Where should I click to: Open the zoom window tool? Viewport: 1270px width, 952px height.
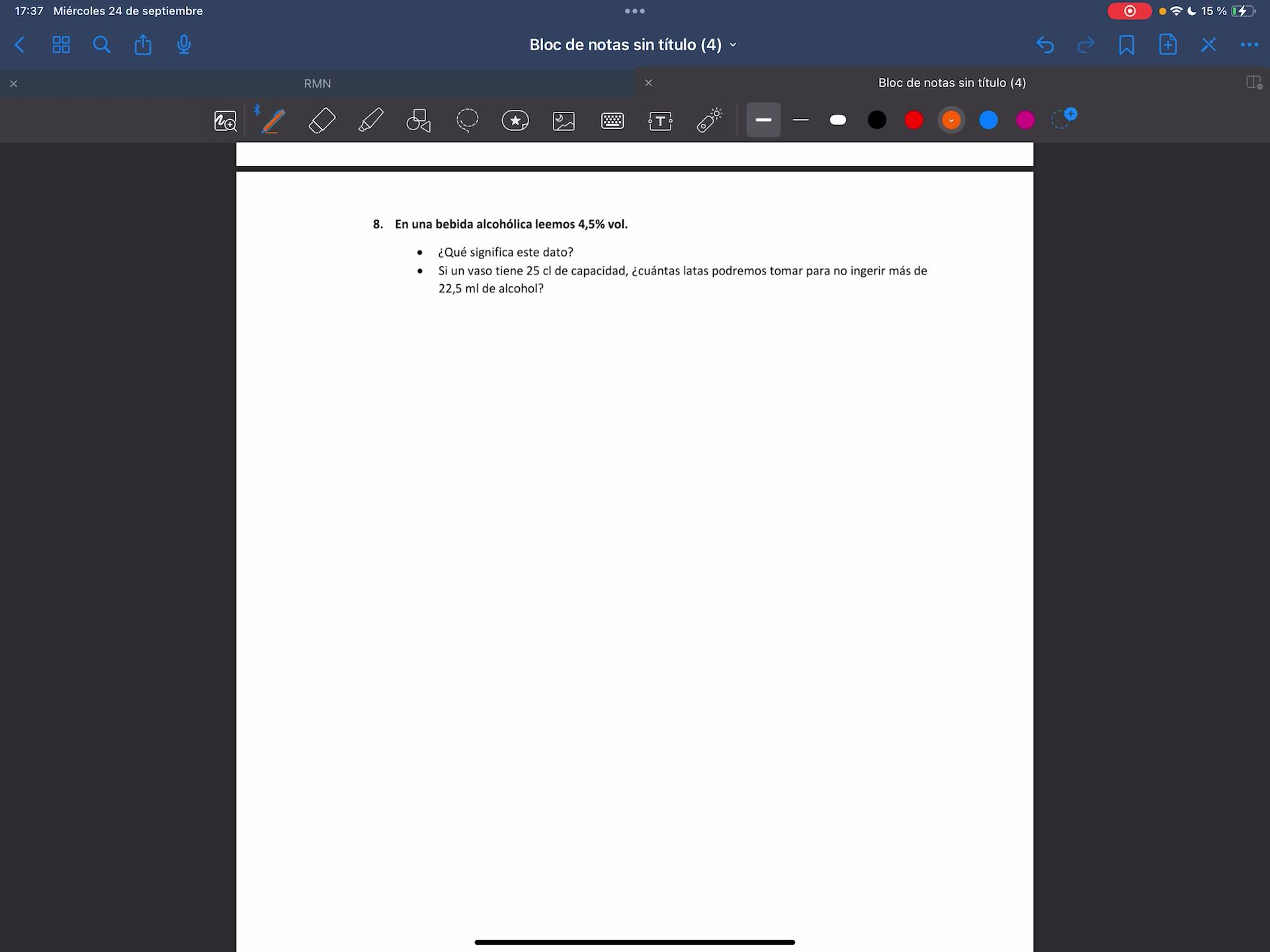tap(225, 120)
